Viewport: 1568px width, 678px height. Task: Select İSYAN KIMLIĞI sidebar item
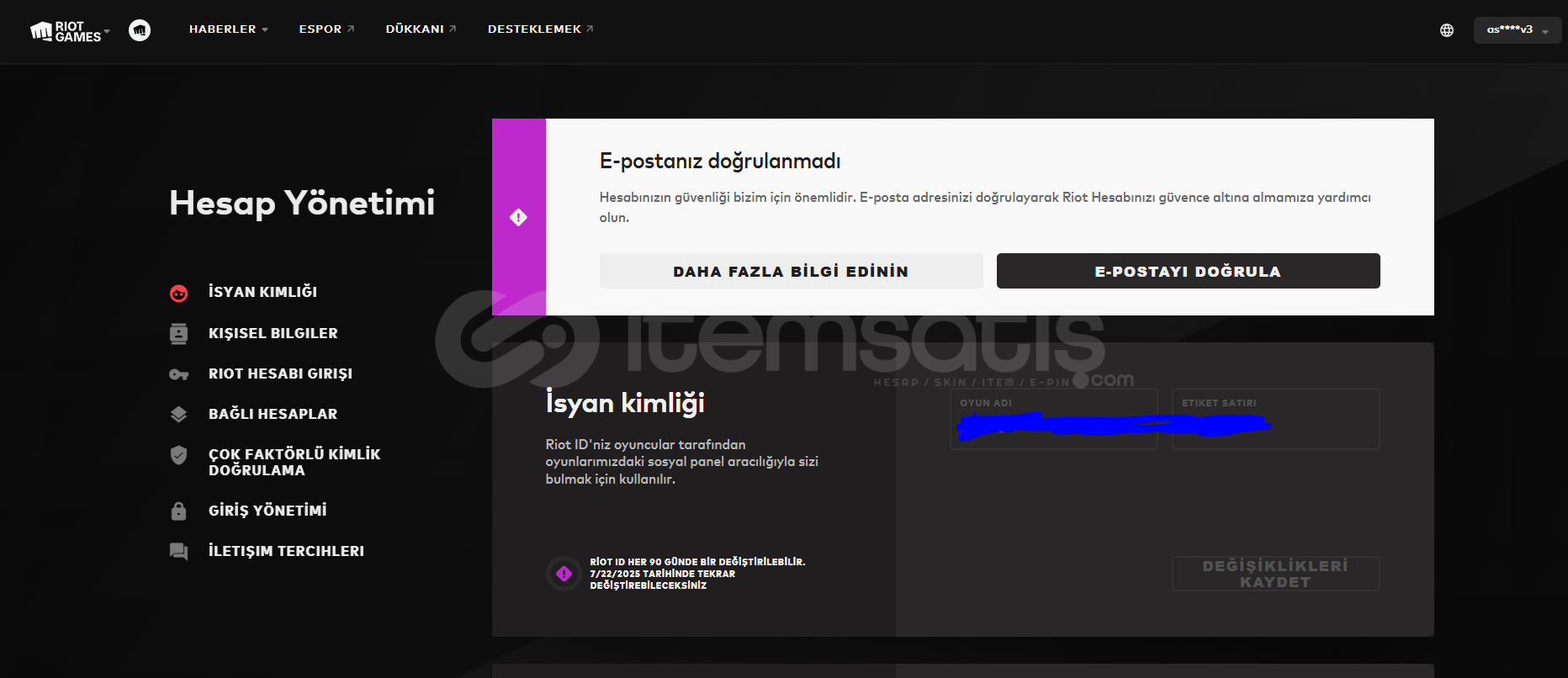[262, 292]
